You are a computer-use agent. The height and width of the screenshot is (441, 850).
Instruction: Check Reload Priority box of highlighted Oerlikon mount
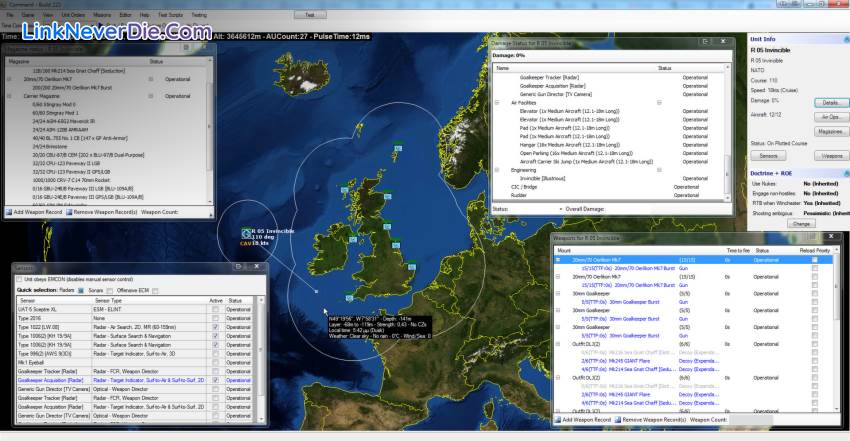pos(815,260)
